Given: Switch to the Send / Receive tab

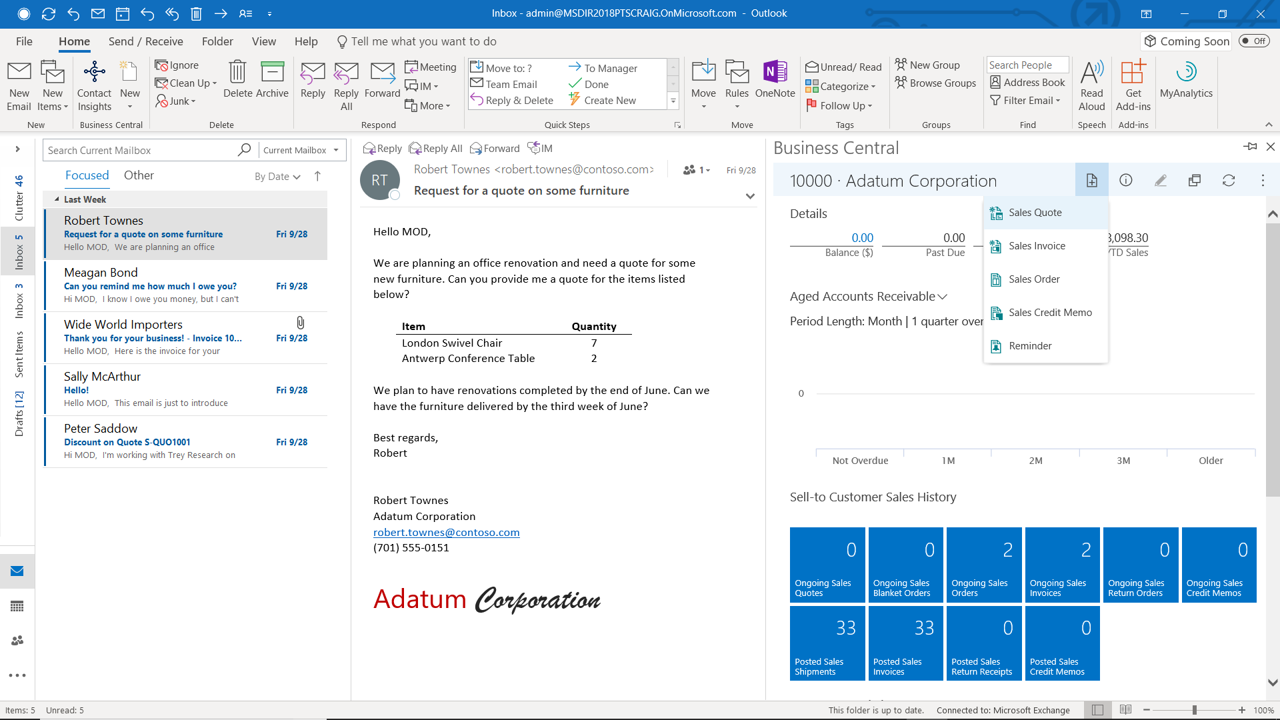Looking at the screenshot, I should point(146,42).
